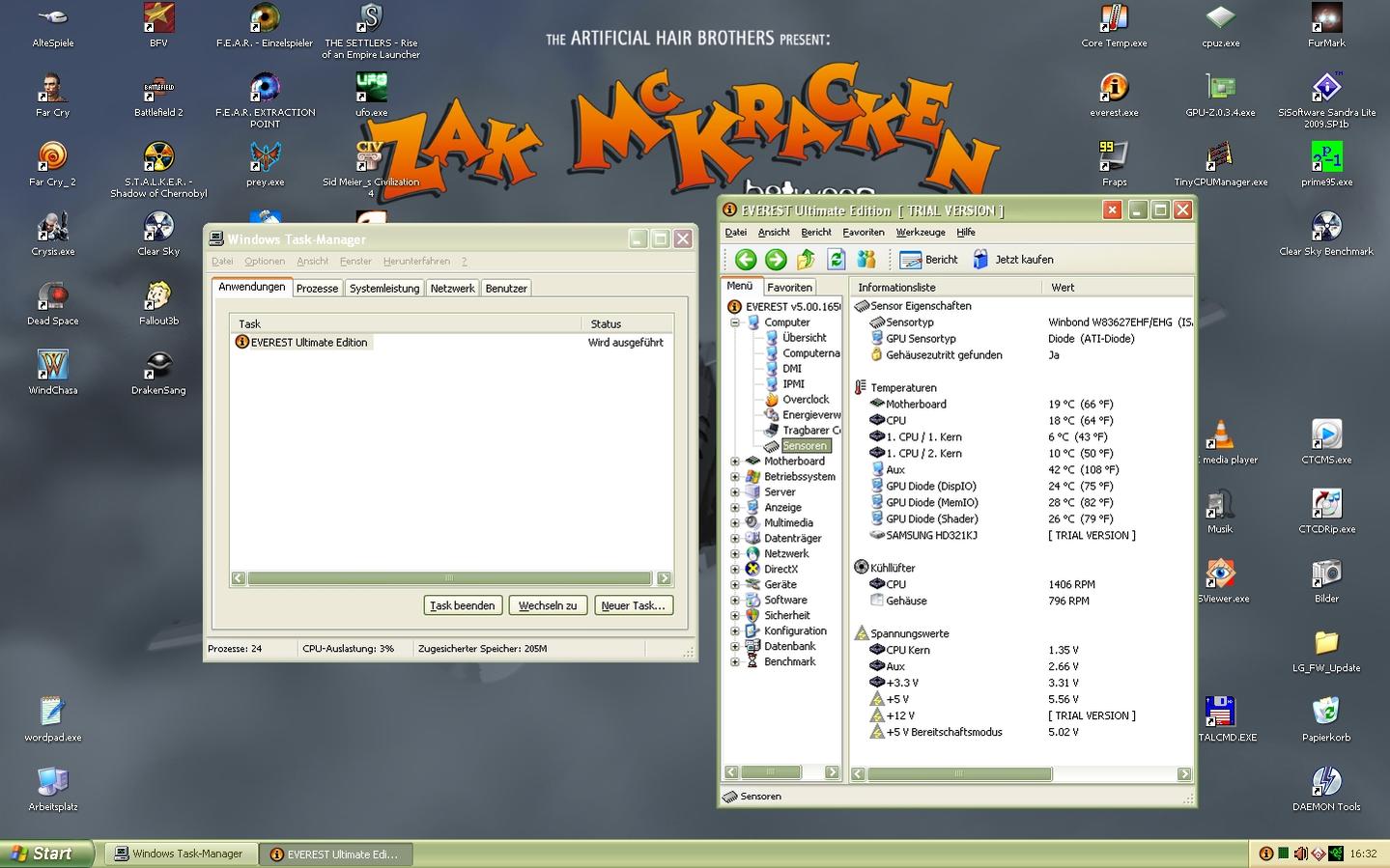Click the EVEREST tray icon in system tray
This screenshot has width=1390, height=868.
pos(1265,854)
